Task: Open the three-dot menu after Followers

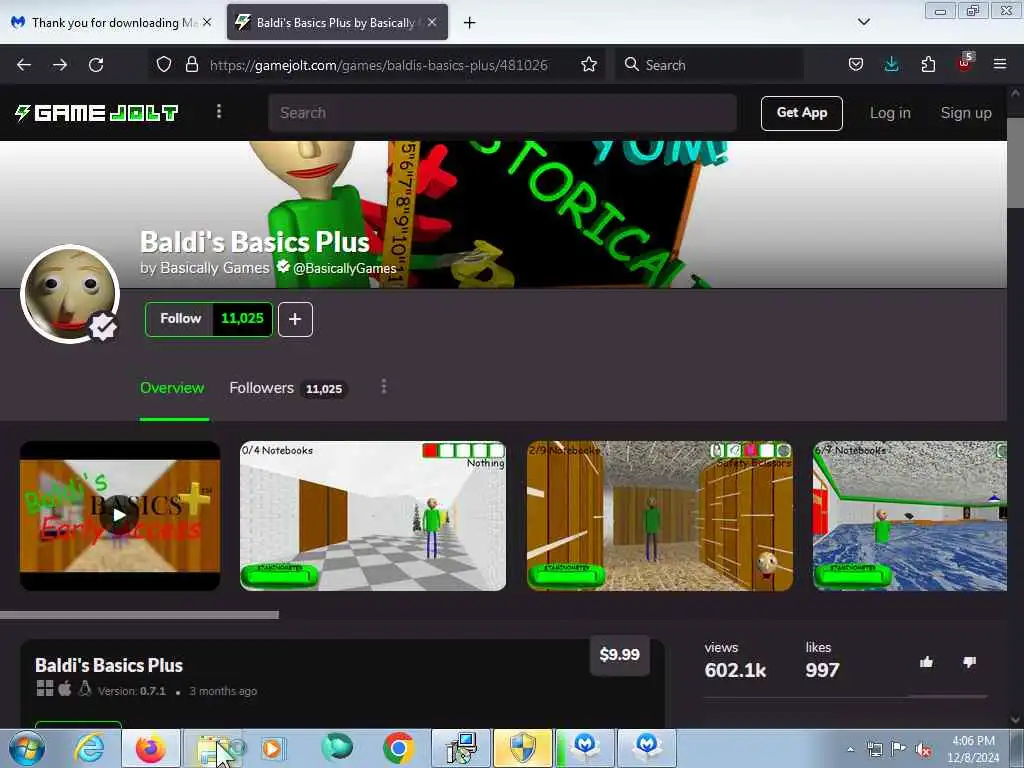Action: pyautogui.click(x=383, y=387)
